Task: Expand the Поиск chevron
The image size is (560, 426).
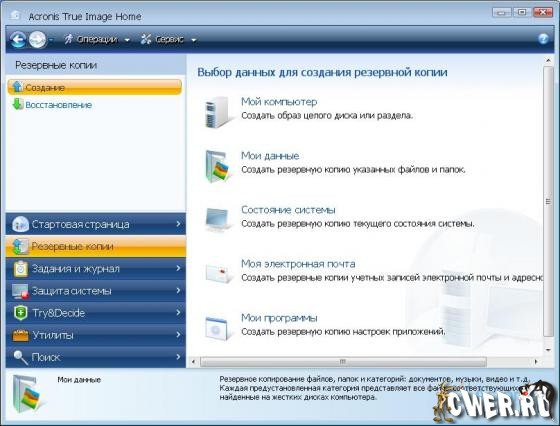Action: tap(179, 357)
